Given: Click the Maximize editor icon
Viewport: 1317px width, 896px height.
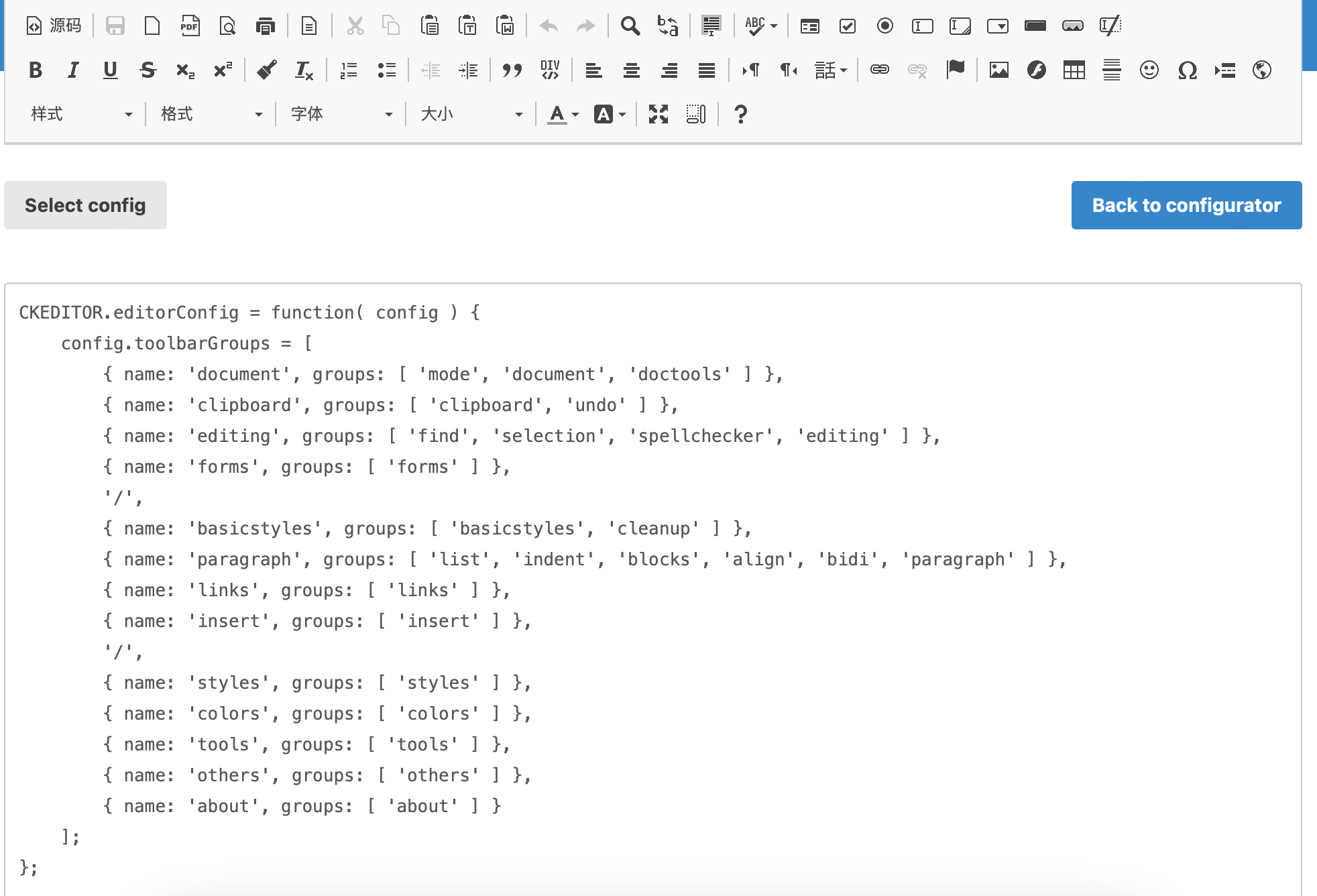Looking at the screenshot, I should click(x=658, y=115).
